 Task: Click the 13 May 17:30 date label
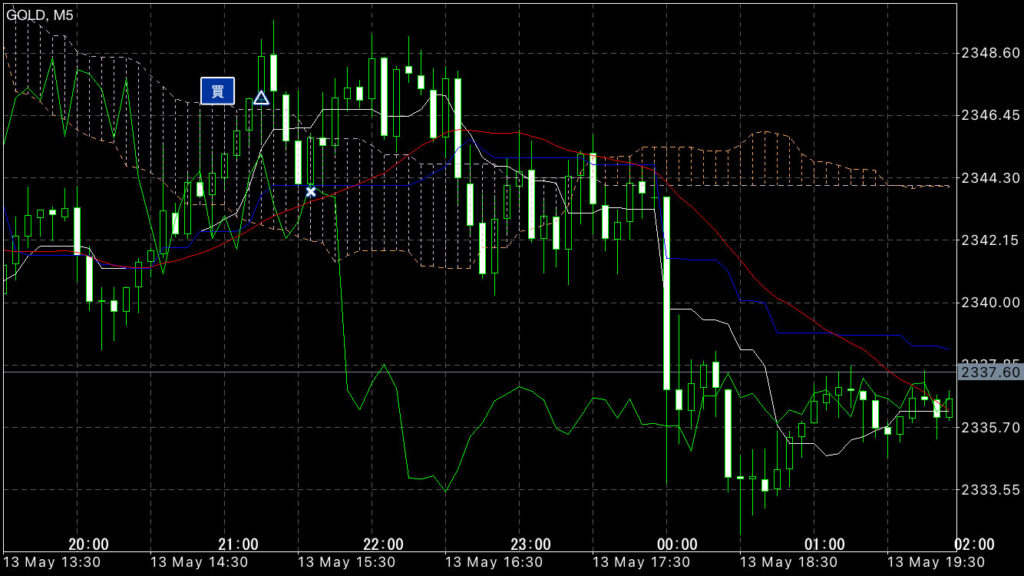coord(641,562)
